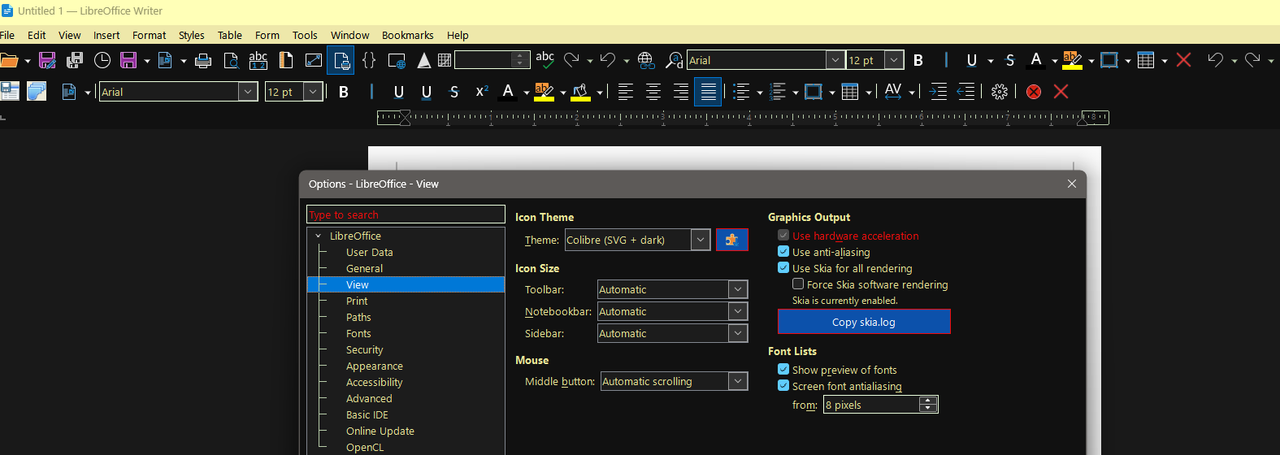Open the Word Count tool (abc 12 icon)
Image resolution: width=1280 pixels, height=455 pixels.
click(x=258, y=61)
